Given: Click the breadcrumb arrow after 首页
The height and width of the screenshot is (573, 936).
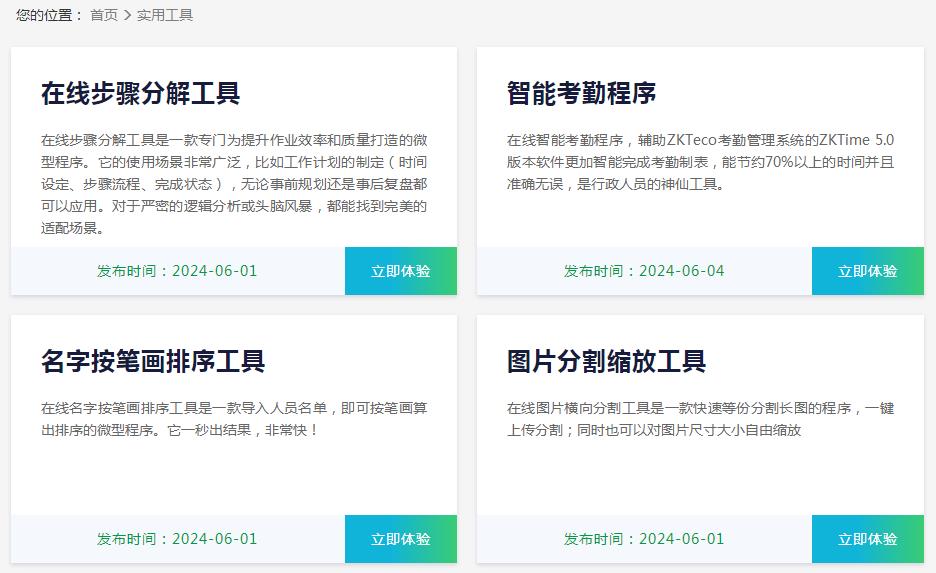Looking at the screenshot, I should (127, 15).
